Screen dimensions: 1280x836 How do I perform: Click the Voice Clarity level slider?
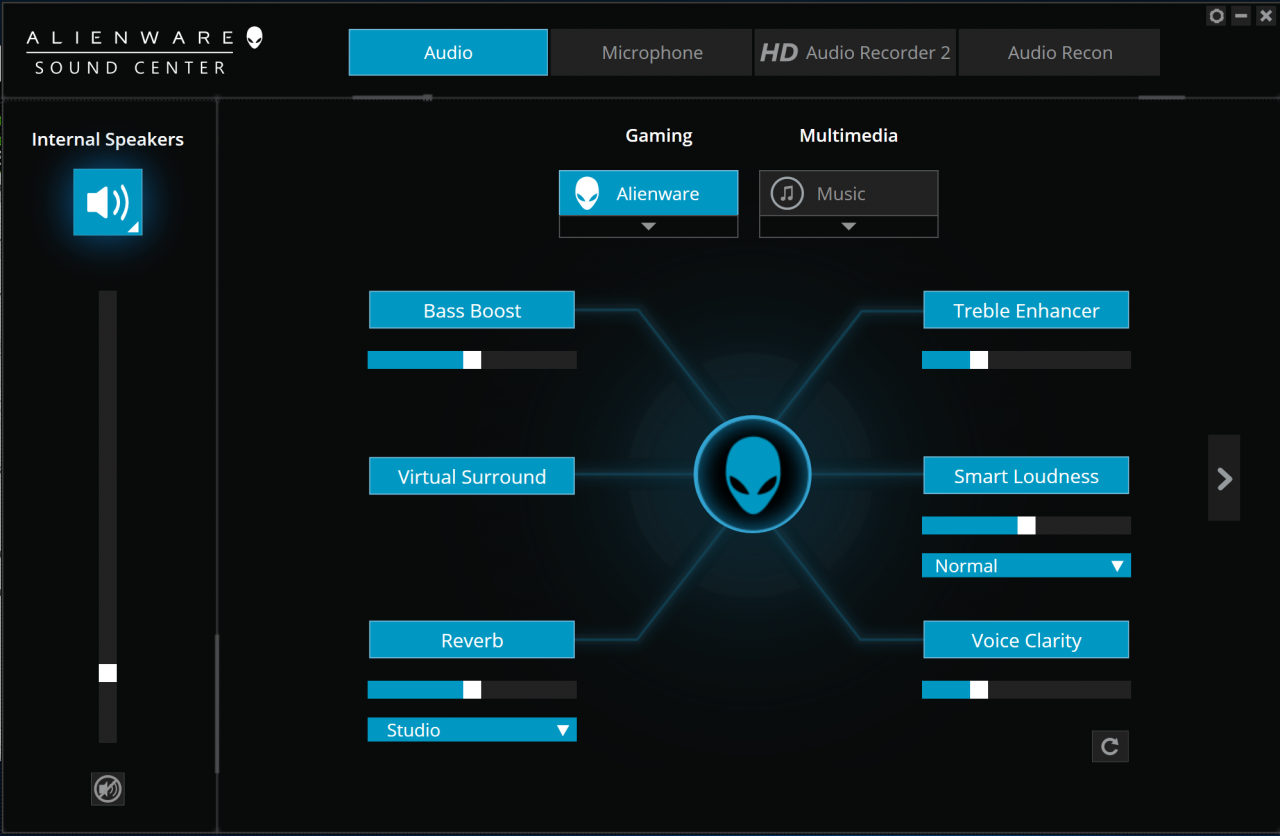pos(1026,690)
